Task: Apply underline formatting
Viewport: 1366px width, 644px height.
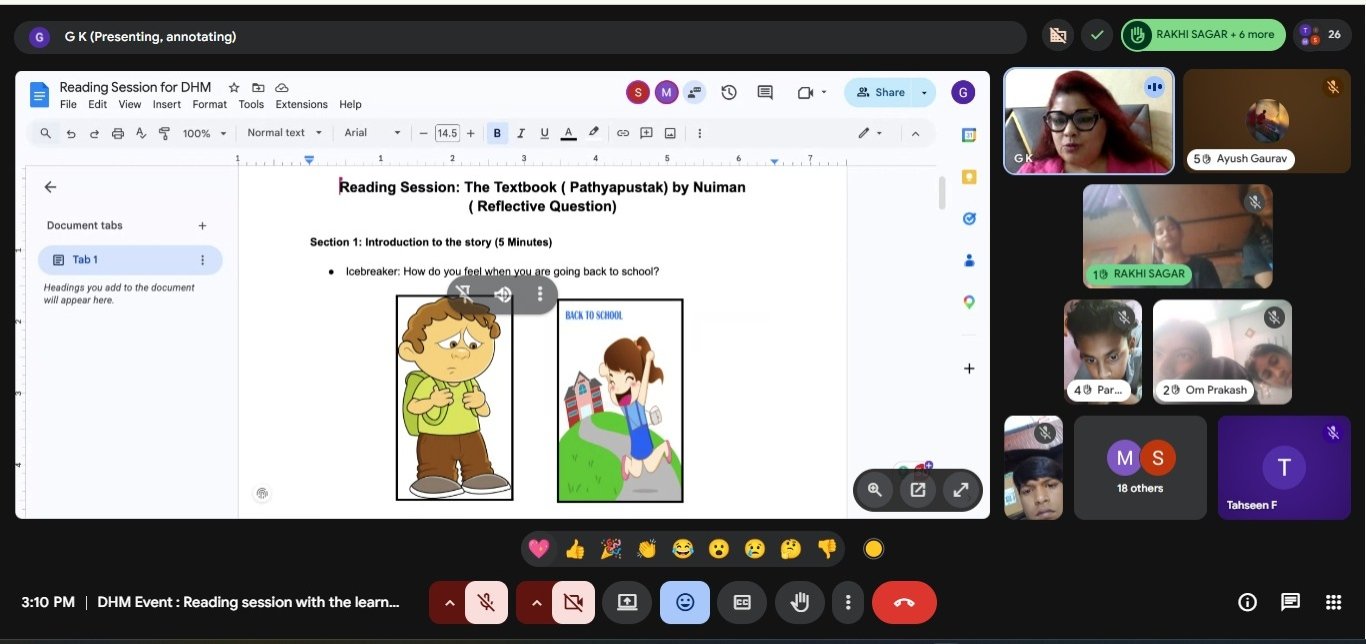Action: 544,133
